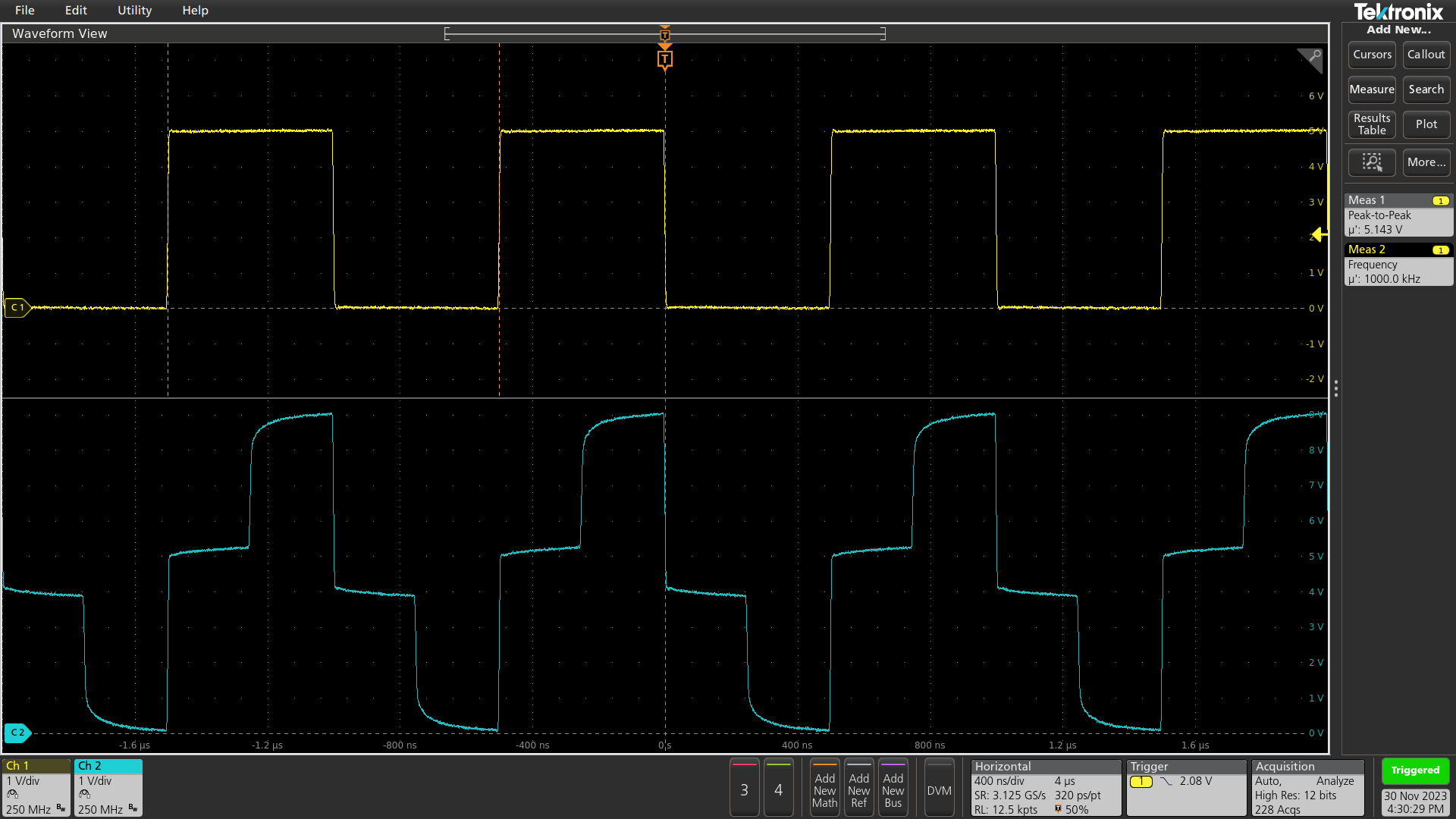Click the Cursors button
Viewport: 1456px width, 819px height.
pos(1371,54)
